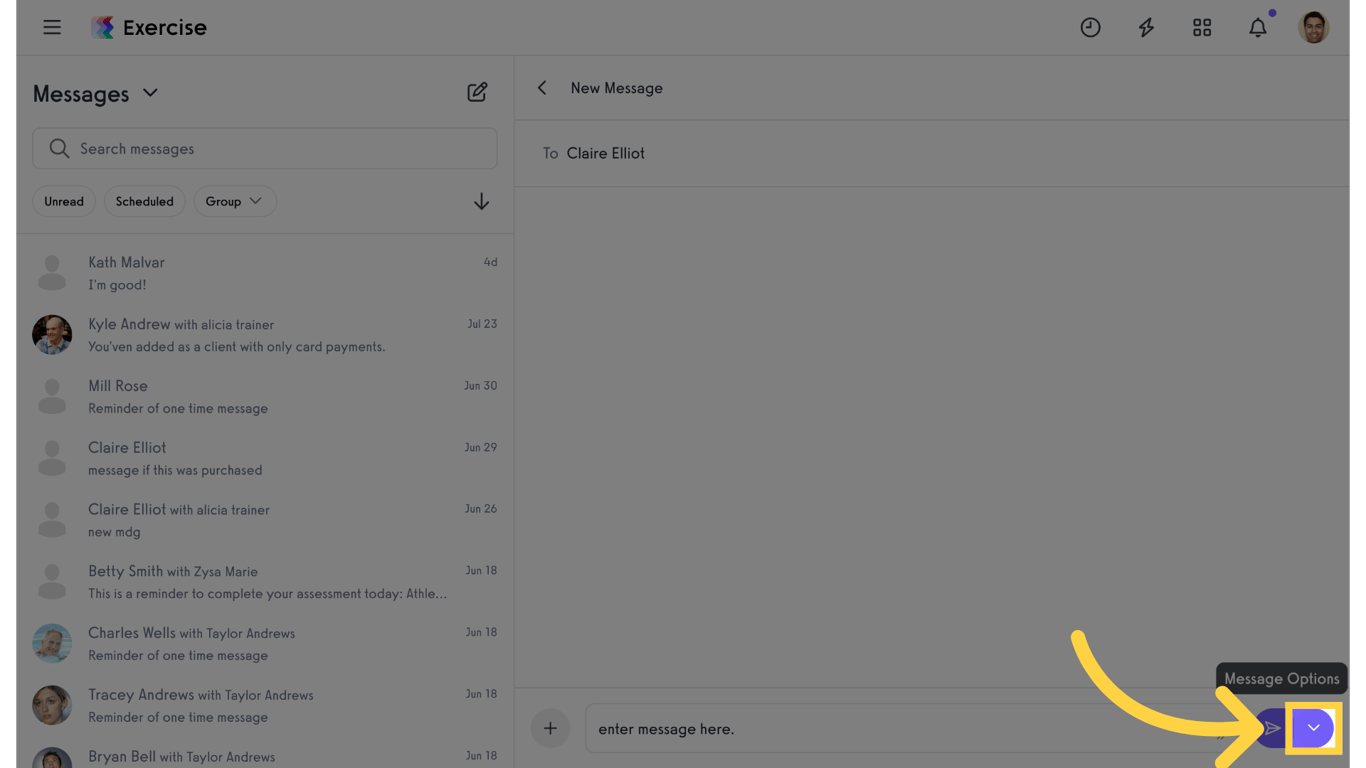This screenshot has height=768, width=1366.
Task: Toggle the Unread filter chip
Action: click(x=64, y=201)
